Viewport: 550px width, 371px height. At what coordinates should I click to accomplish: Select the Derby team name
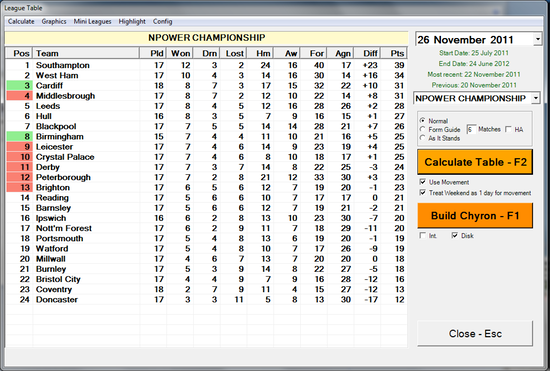point(48,167)
